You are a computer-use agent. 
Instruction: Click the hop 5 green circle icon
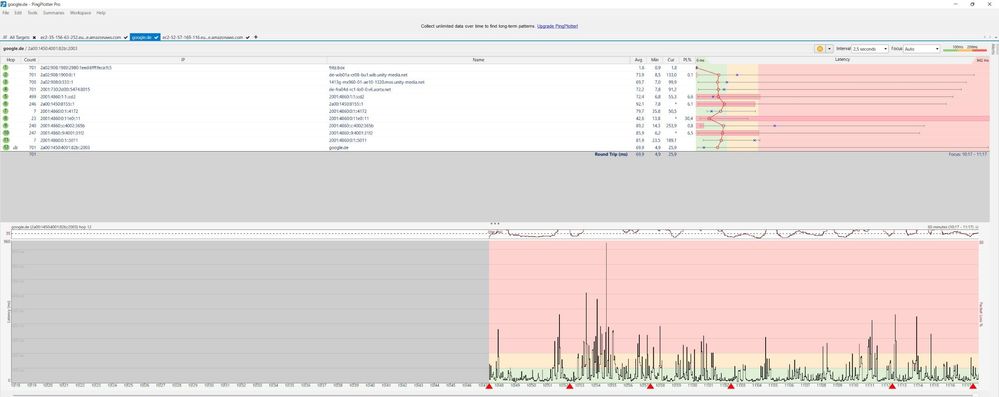[x=6, y=96]
